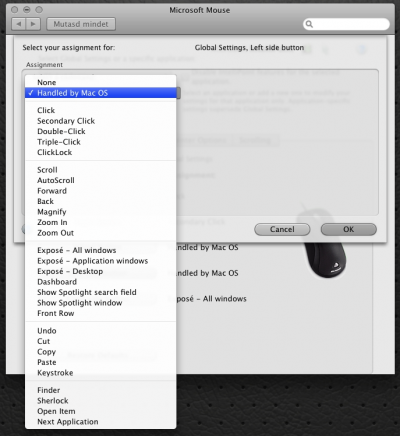Choose Open Item entry
Screen dimensions: 400x436
click(100, 411)
